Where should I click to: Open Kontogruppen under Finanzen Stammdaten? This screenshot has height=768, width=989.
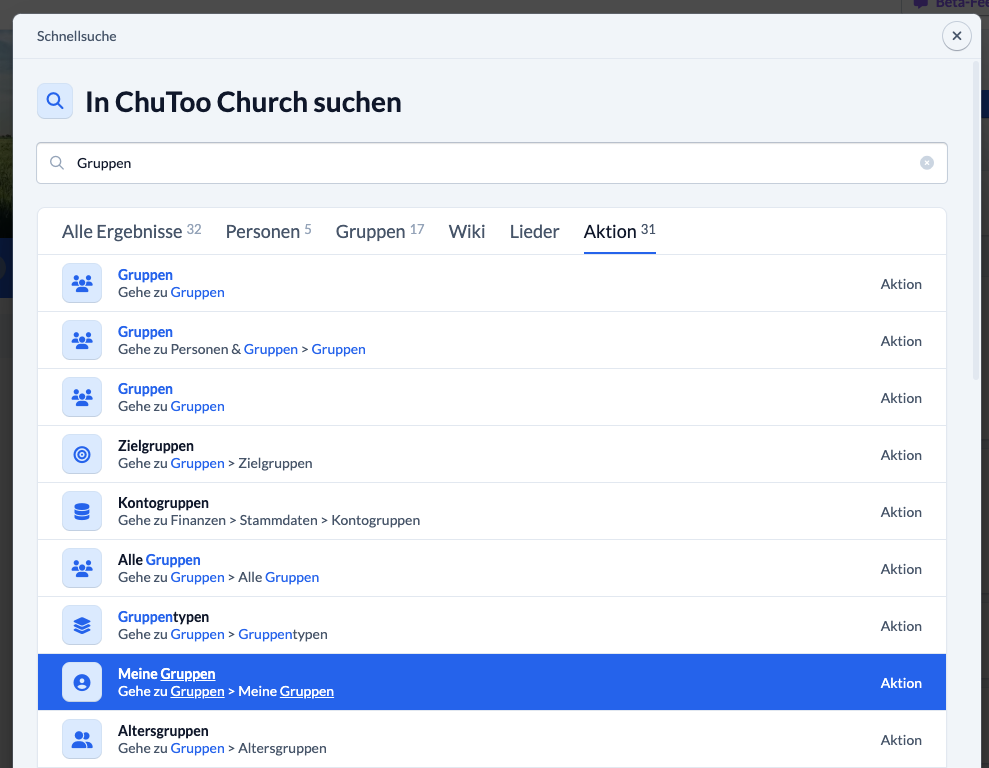coord(492,511)
